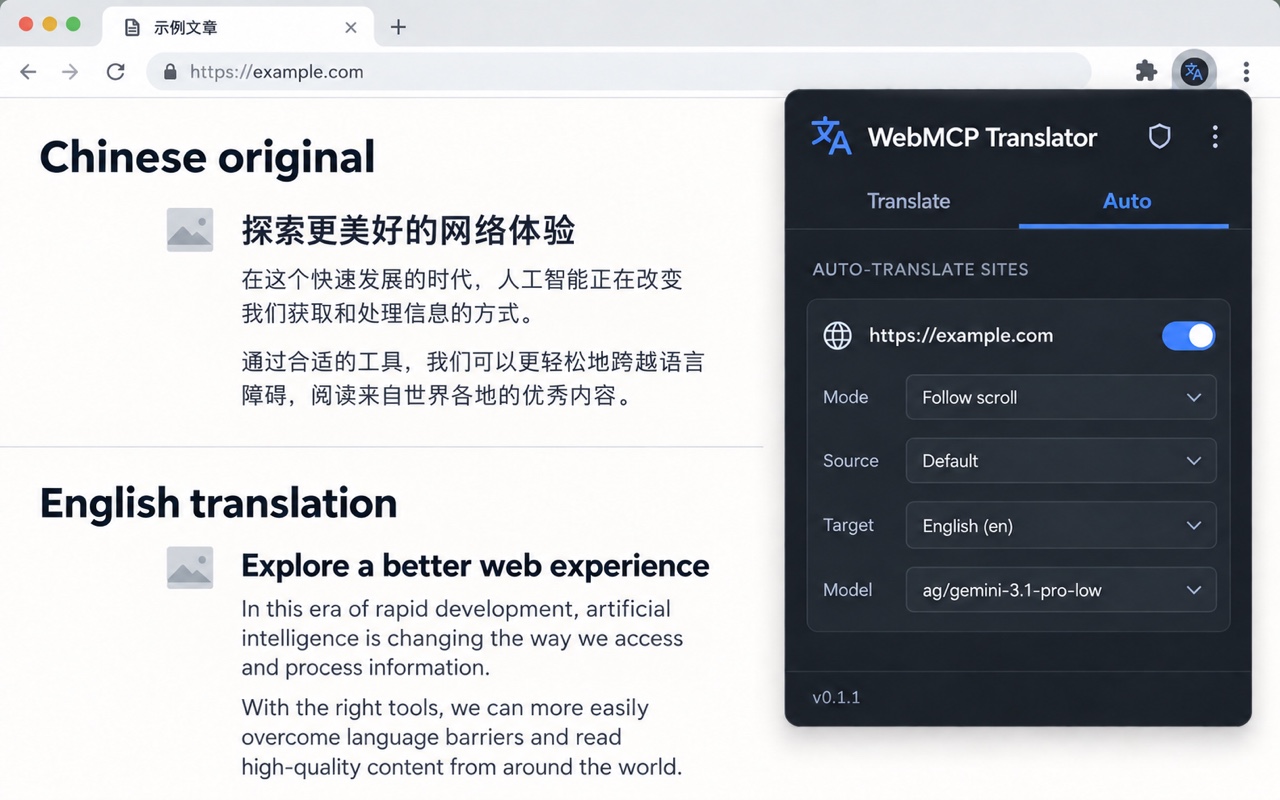
Task: Click heading 探索更美好的网络体验
Action: point(408,230)
